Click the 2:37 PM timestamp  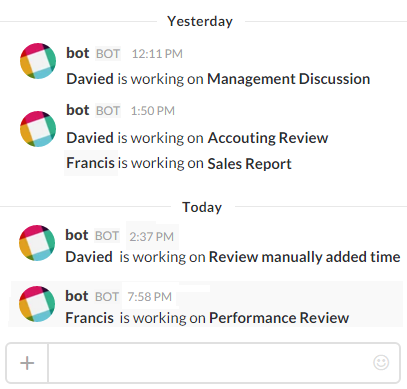(151, 237)
